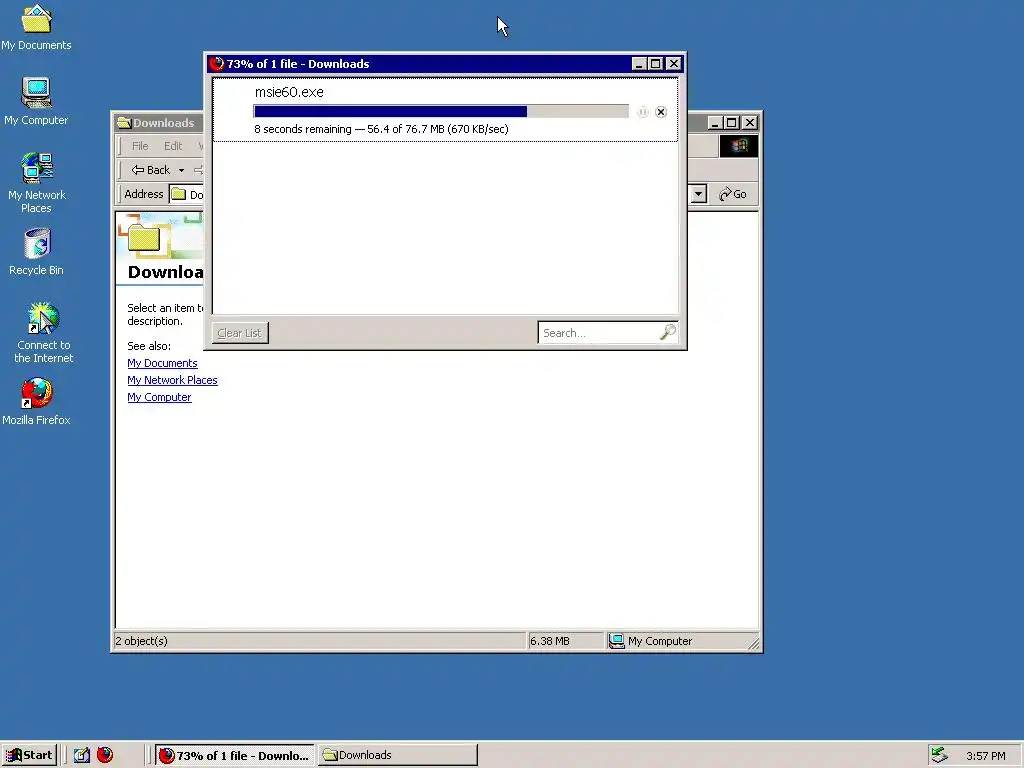Pause the msie60.exe download
1024x768 pixels.
pyautogui.click(x=643, y=112)
